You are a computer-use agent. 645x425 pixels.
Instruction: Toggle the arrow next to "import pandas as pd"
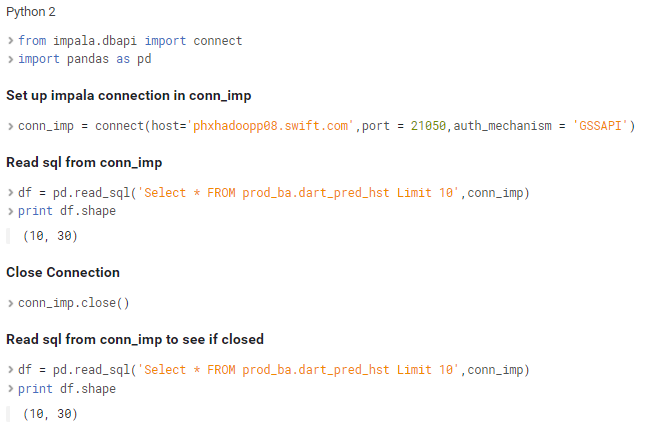click(10, 59)
